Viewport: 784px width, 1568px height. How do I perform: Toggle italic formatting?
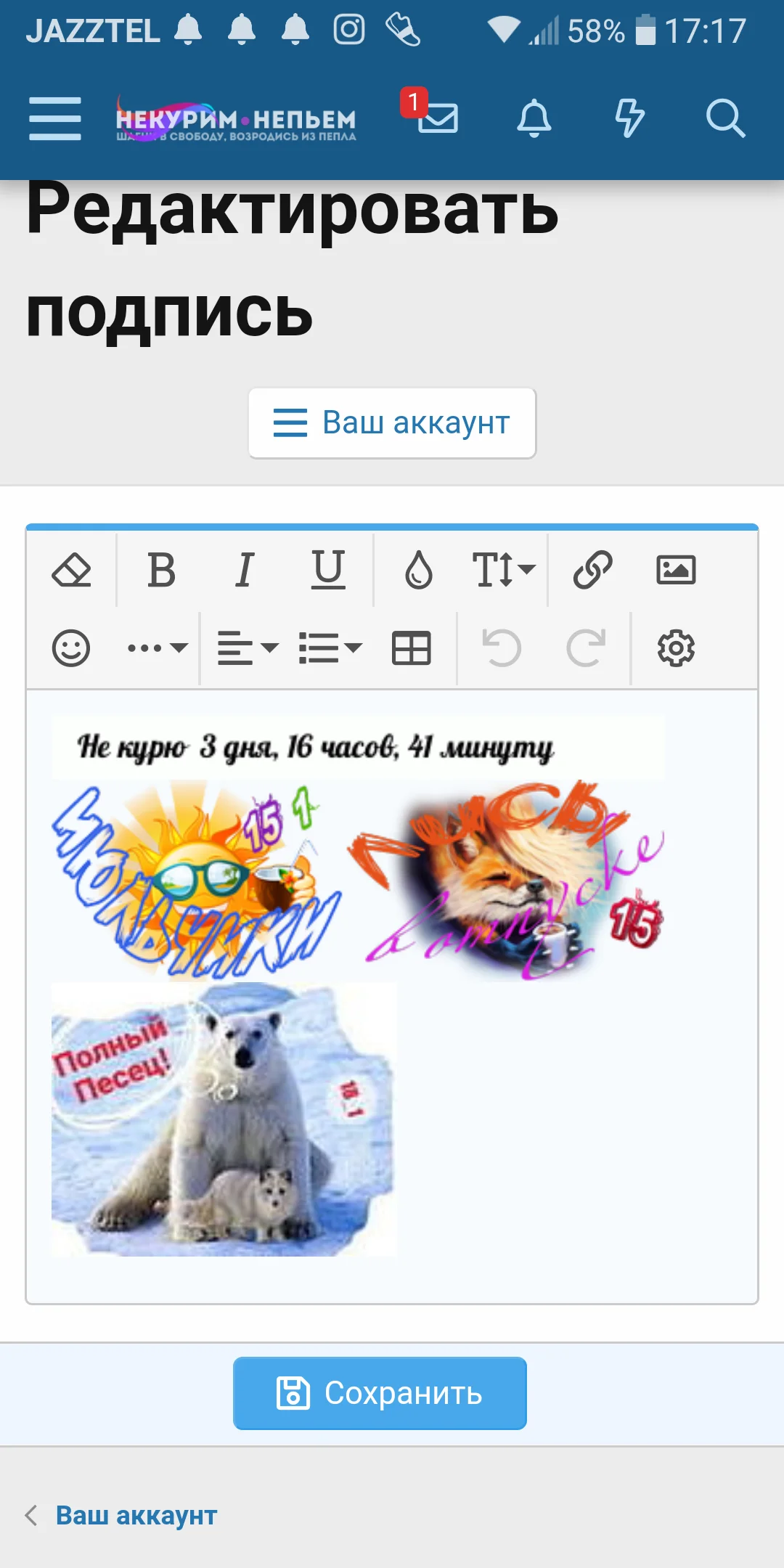(x=245, y=570)
